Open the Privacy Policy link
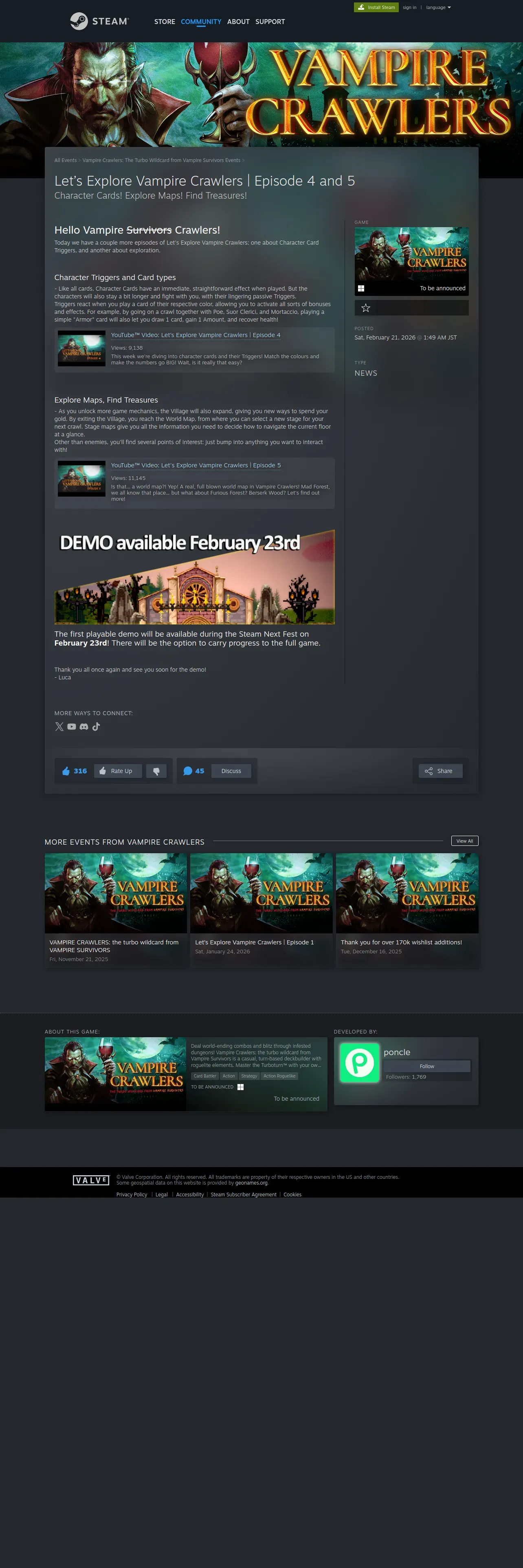The image size is (523, 1568). coord(132,1195)
